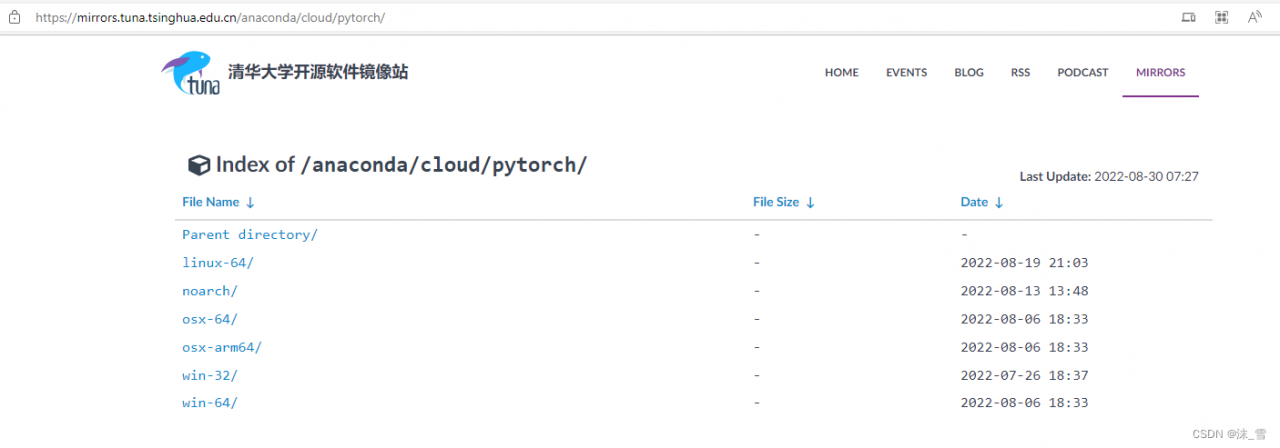Click the box icon beside Index heading
This screenshot has width=1280, height=448.
(199, 165)
